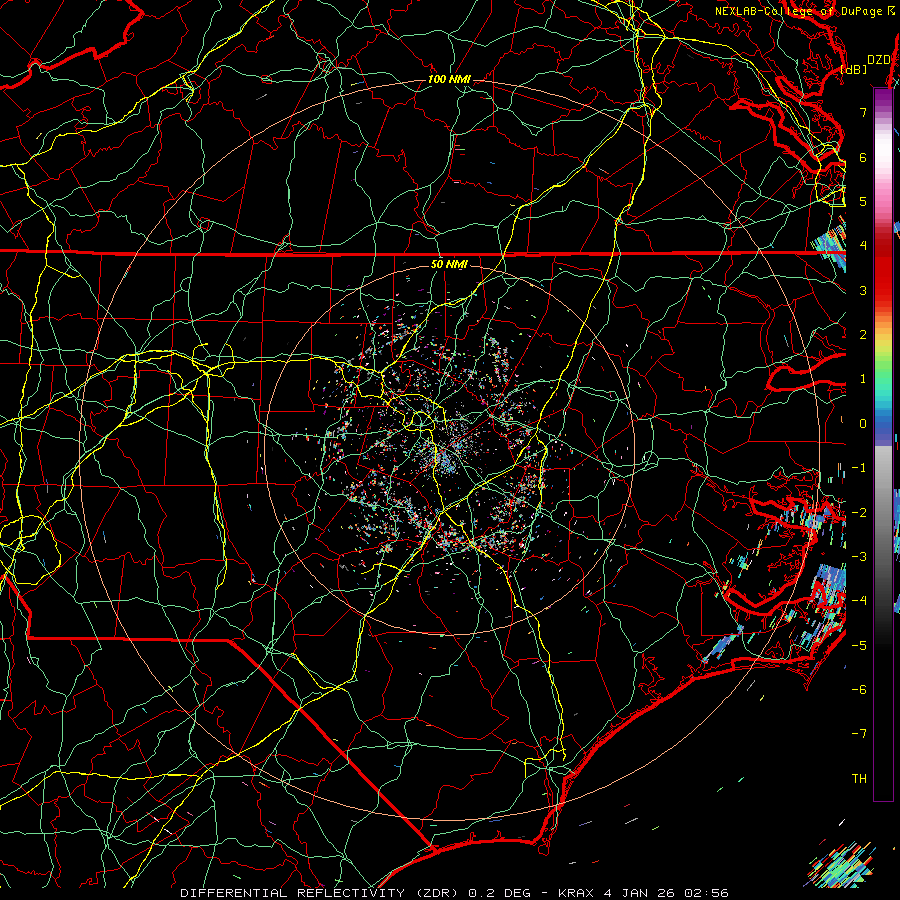900x900 pixels.
Task: Click the -5 value on the color scale
Action: click(x=859, y=645)
